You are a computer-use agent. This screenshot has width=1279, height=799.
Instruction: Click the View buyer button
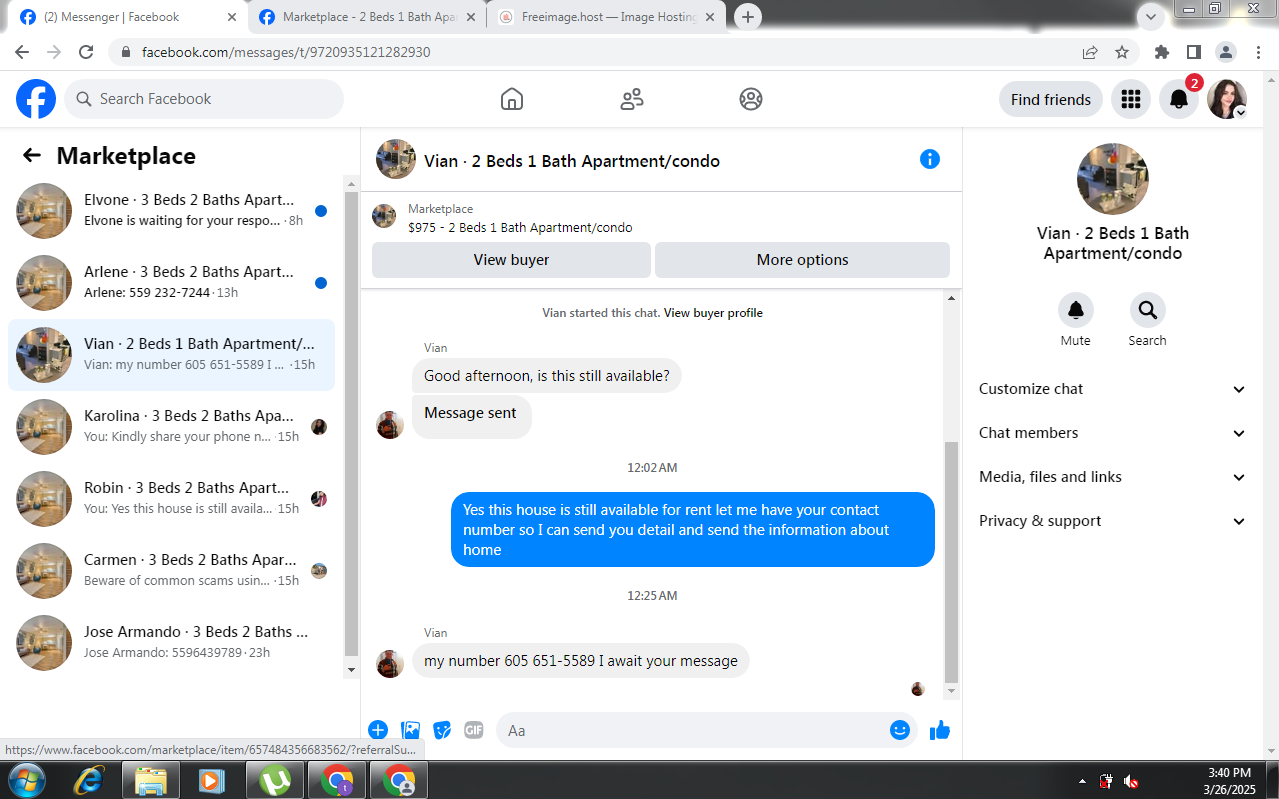pyautogui.click(x=511, y=260)
